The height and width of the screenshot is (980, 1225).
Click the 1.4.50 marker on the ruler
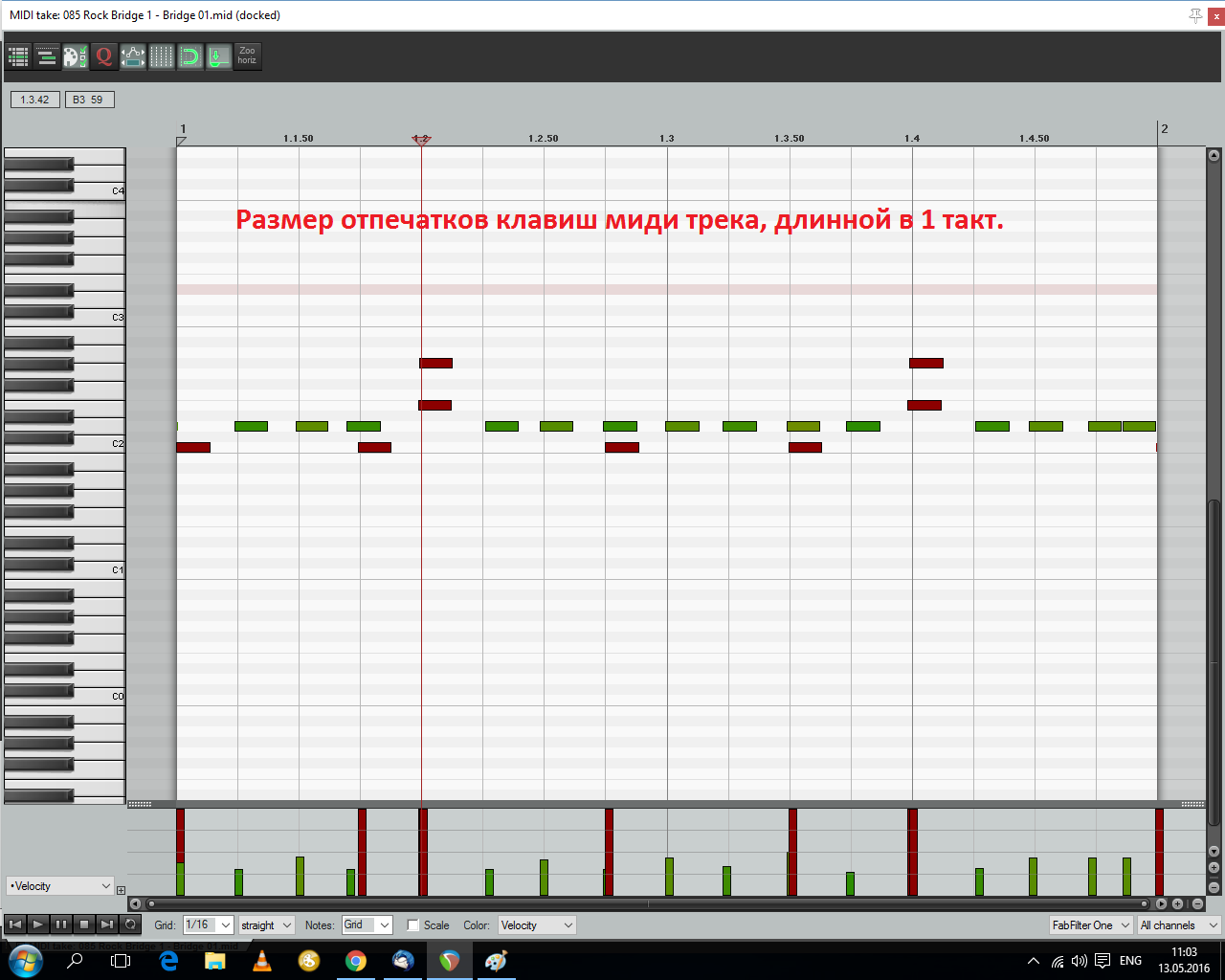[1035, 139]
